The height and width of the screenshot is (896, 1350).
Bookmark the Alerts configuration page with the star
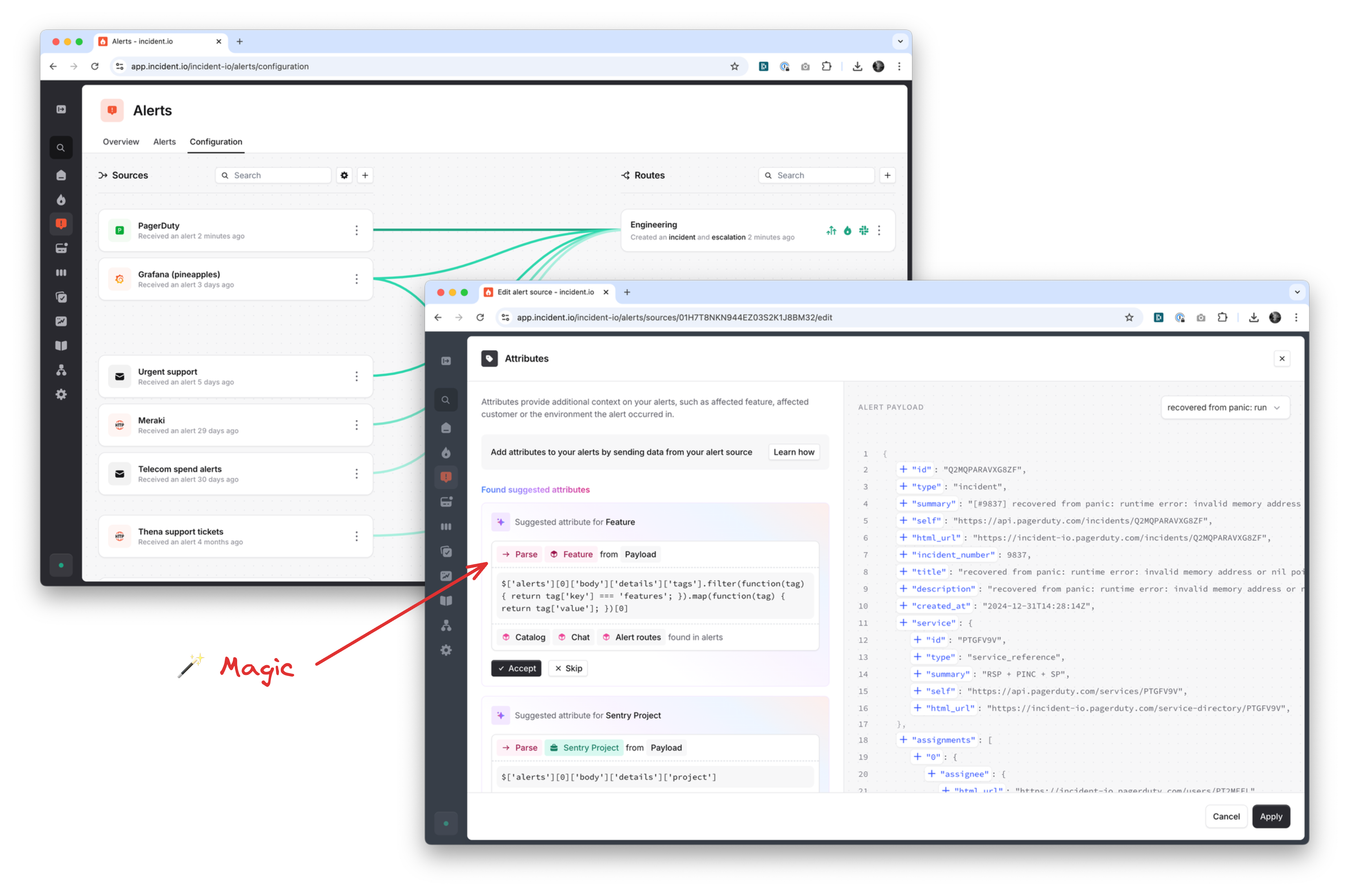point(735,66)
